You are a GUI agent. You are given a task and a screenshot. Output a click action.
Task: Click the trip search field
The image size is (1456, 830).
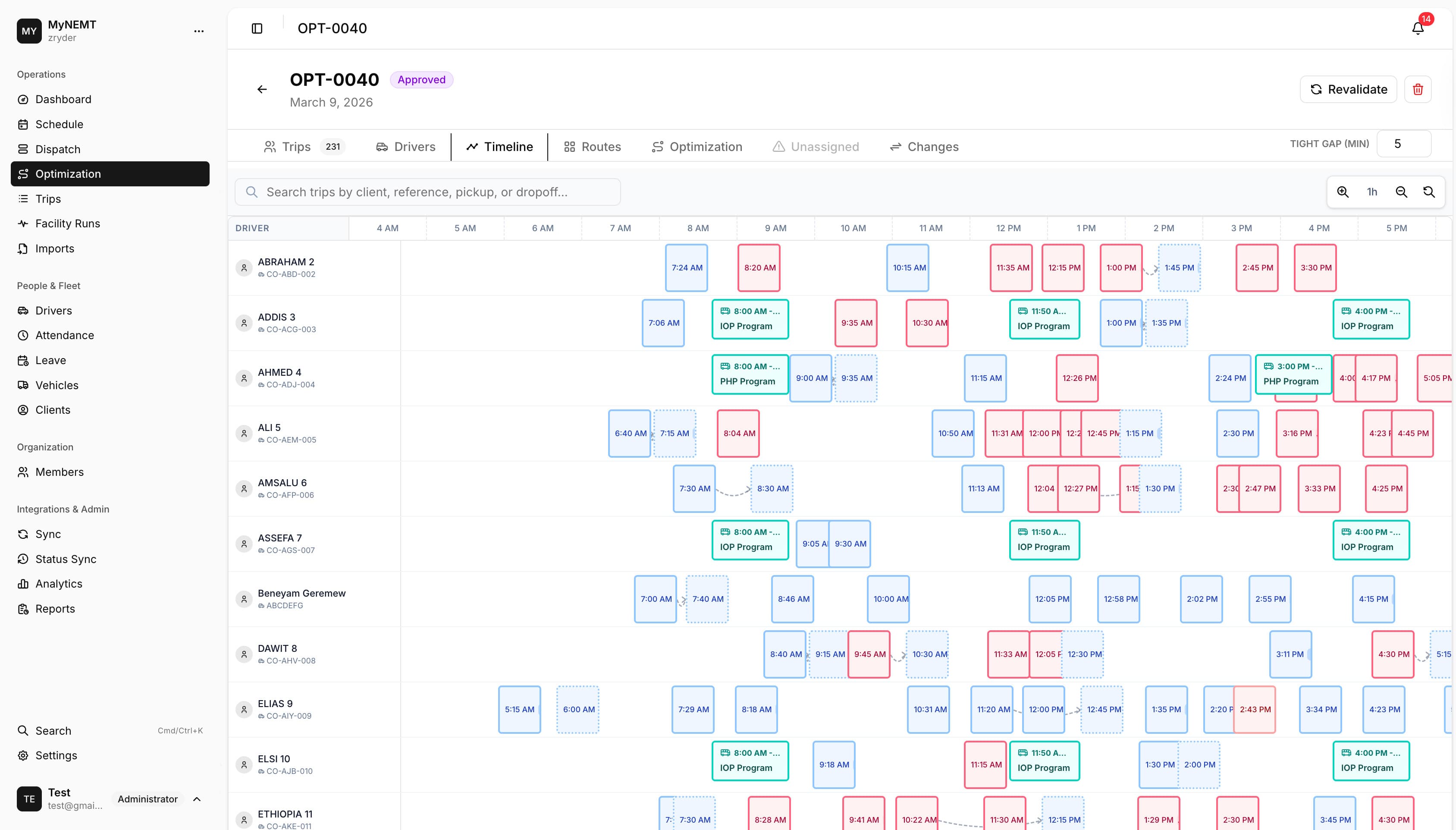(x=428, y=192)
